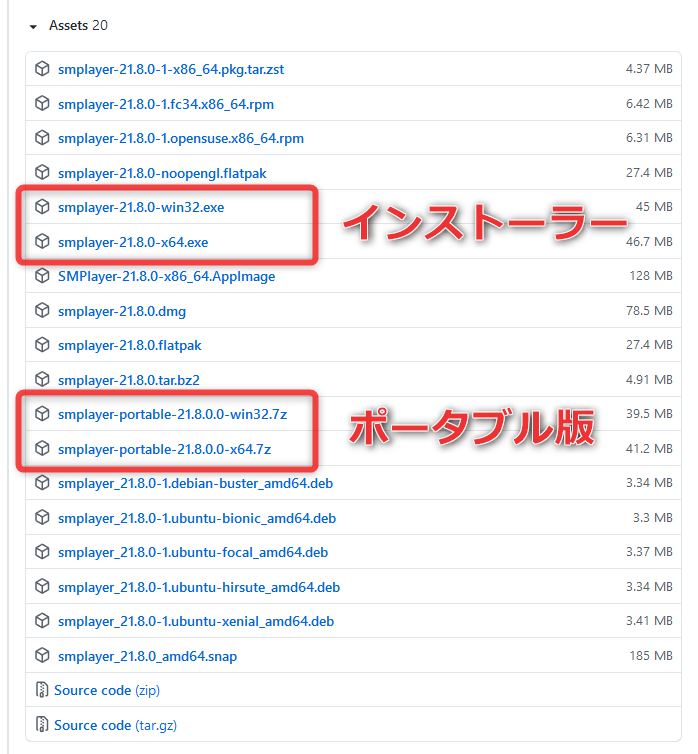
Task: Click the 6.42 MB size of fc34 rpm
Action: tap(649, 104)
